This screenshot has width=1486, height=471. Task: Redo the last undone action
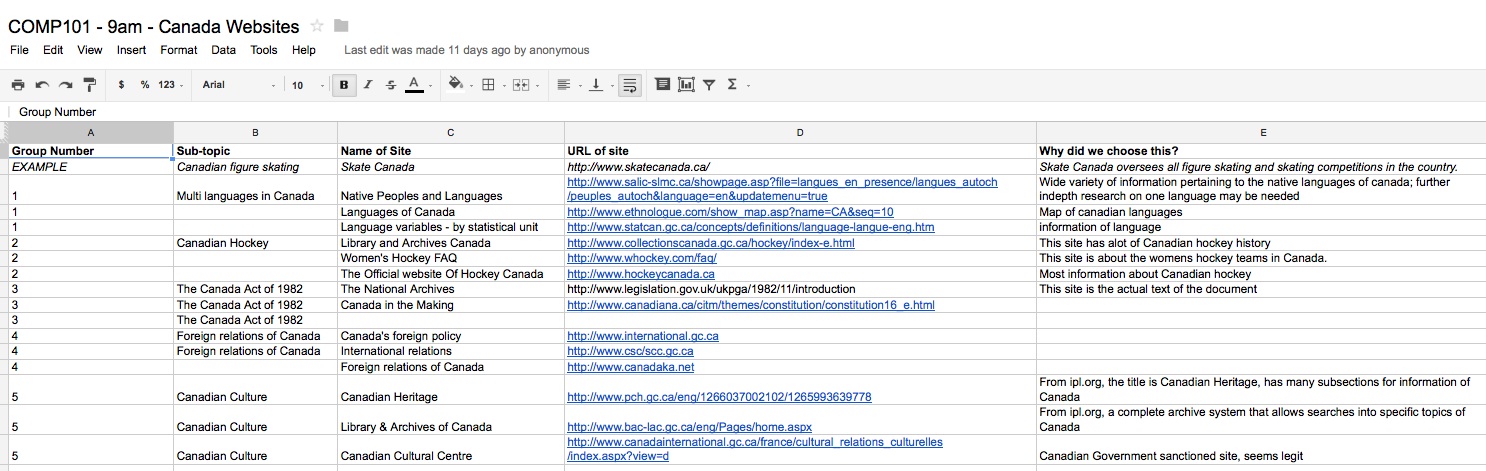(65, 85)
